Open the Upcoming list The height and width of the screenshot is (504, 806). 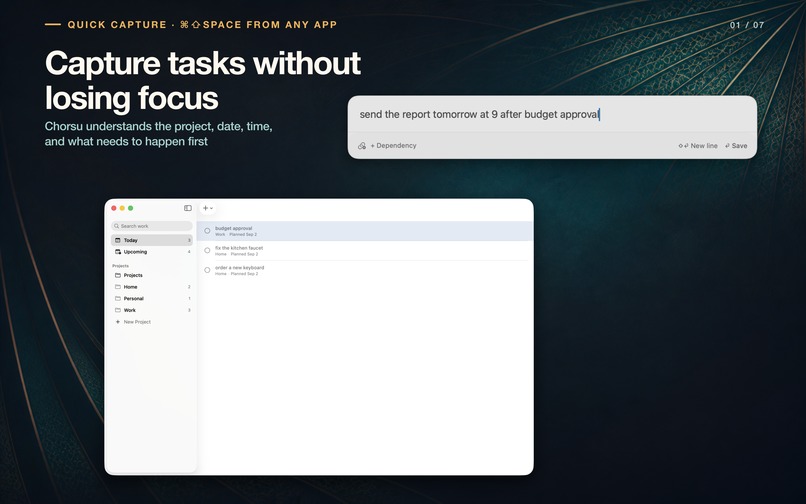[152, 252]
